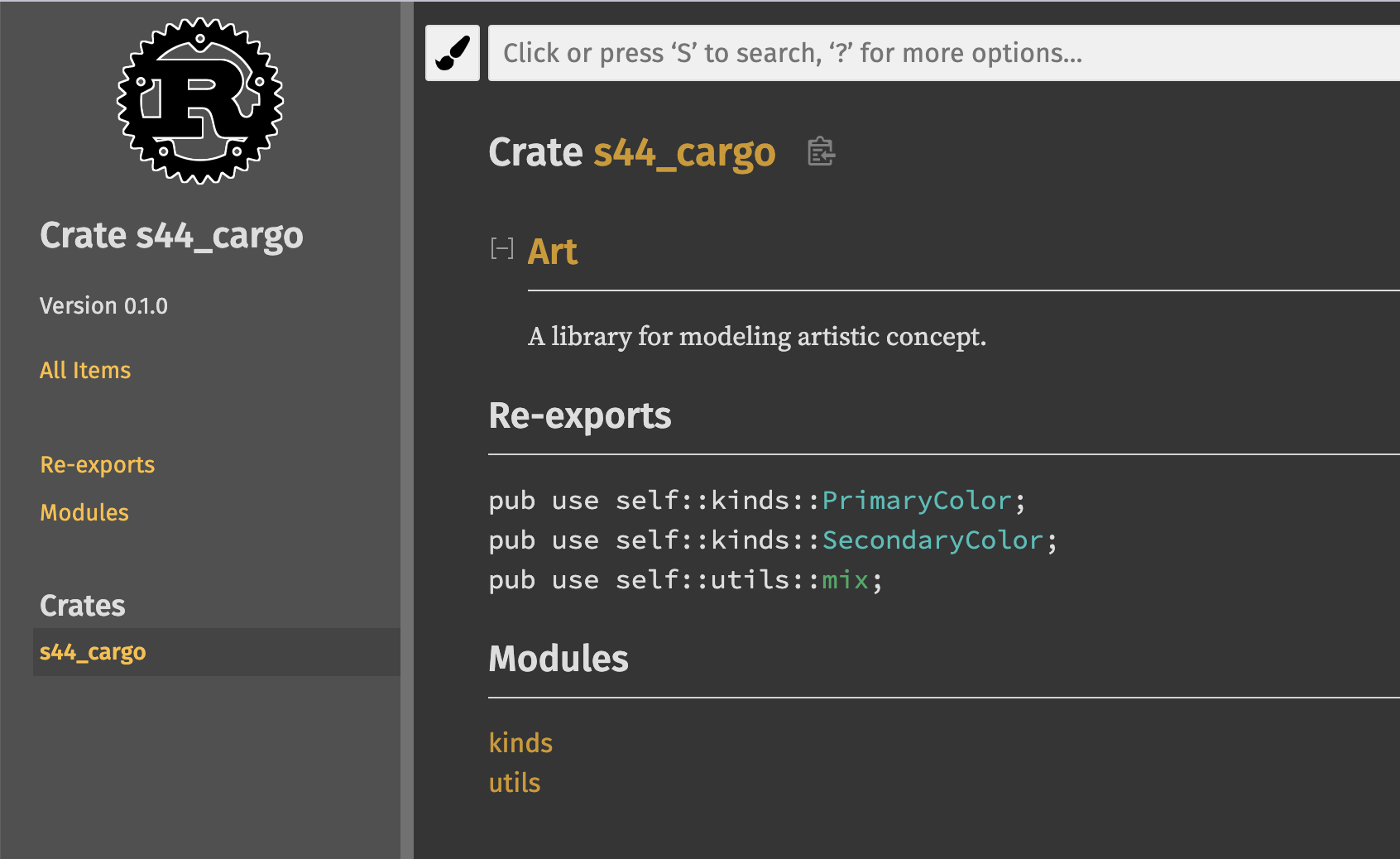
Task: Open the theme picker paintbrush menu
Action: [x=452, y=53]
